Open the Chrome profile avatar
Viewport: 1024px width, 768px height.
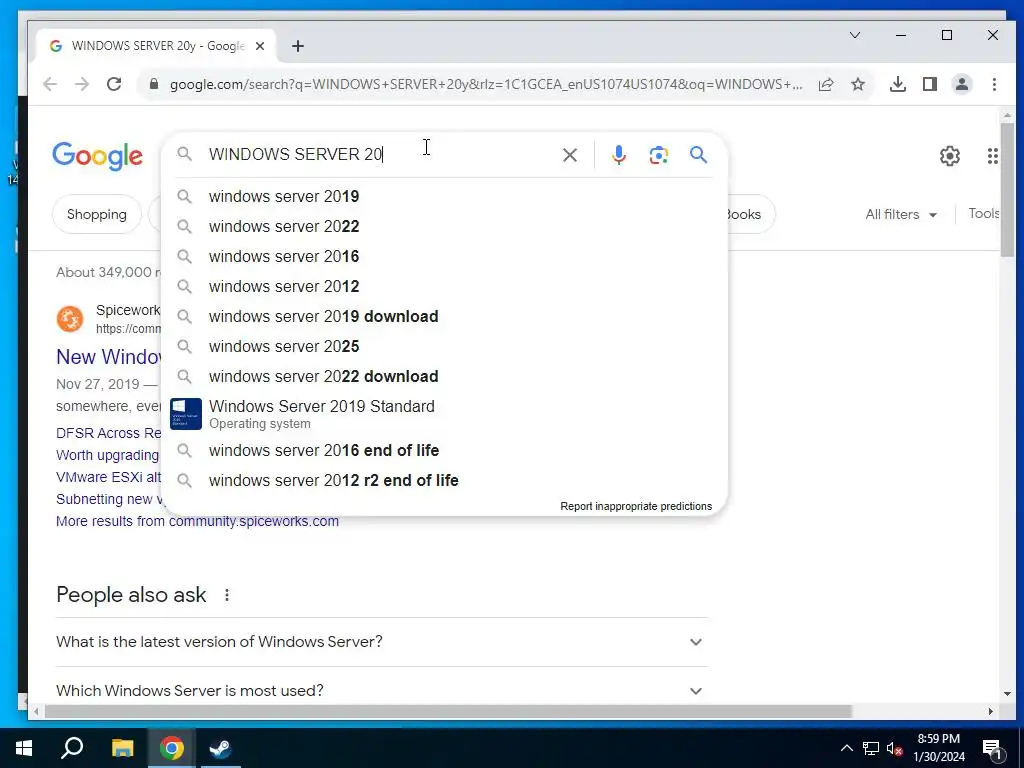(x=962, y=84)
